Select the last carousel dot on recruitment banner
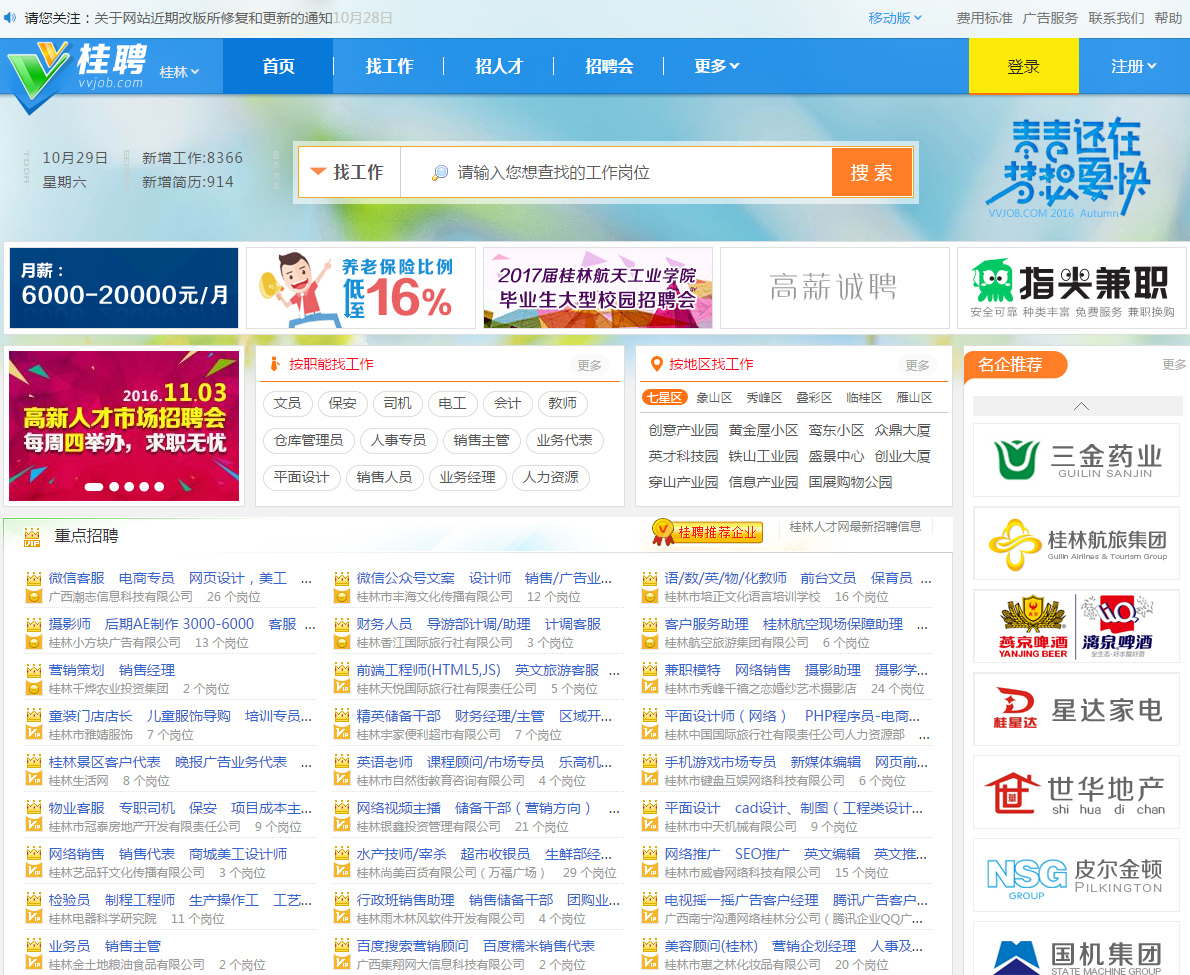Viewport: 1190px width, 975px height. (x=159, y=487)
